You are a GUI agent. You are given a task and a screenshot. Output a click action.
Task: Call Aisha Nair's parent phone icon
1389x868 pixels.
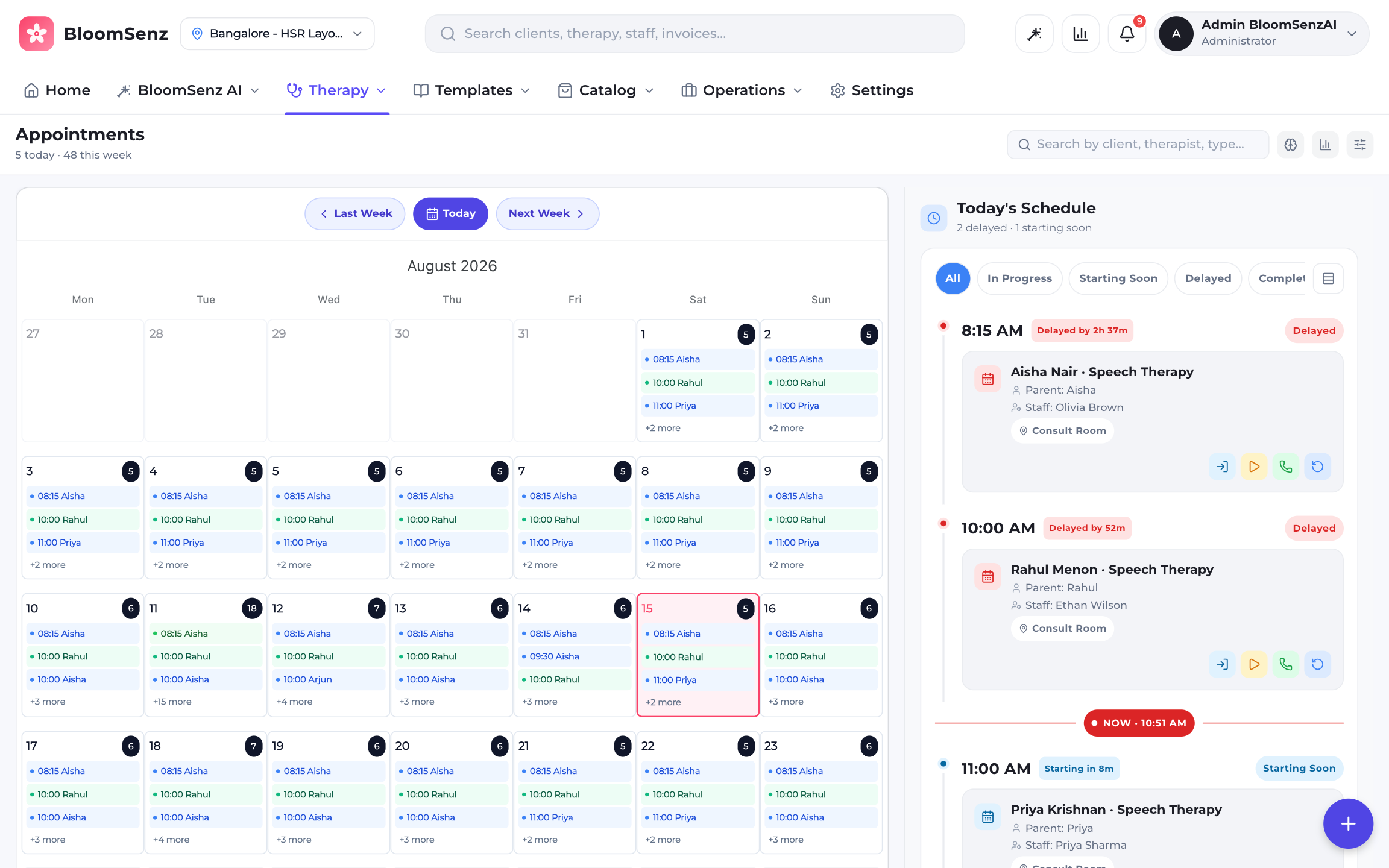[1285, 467]
